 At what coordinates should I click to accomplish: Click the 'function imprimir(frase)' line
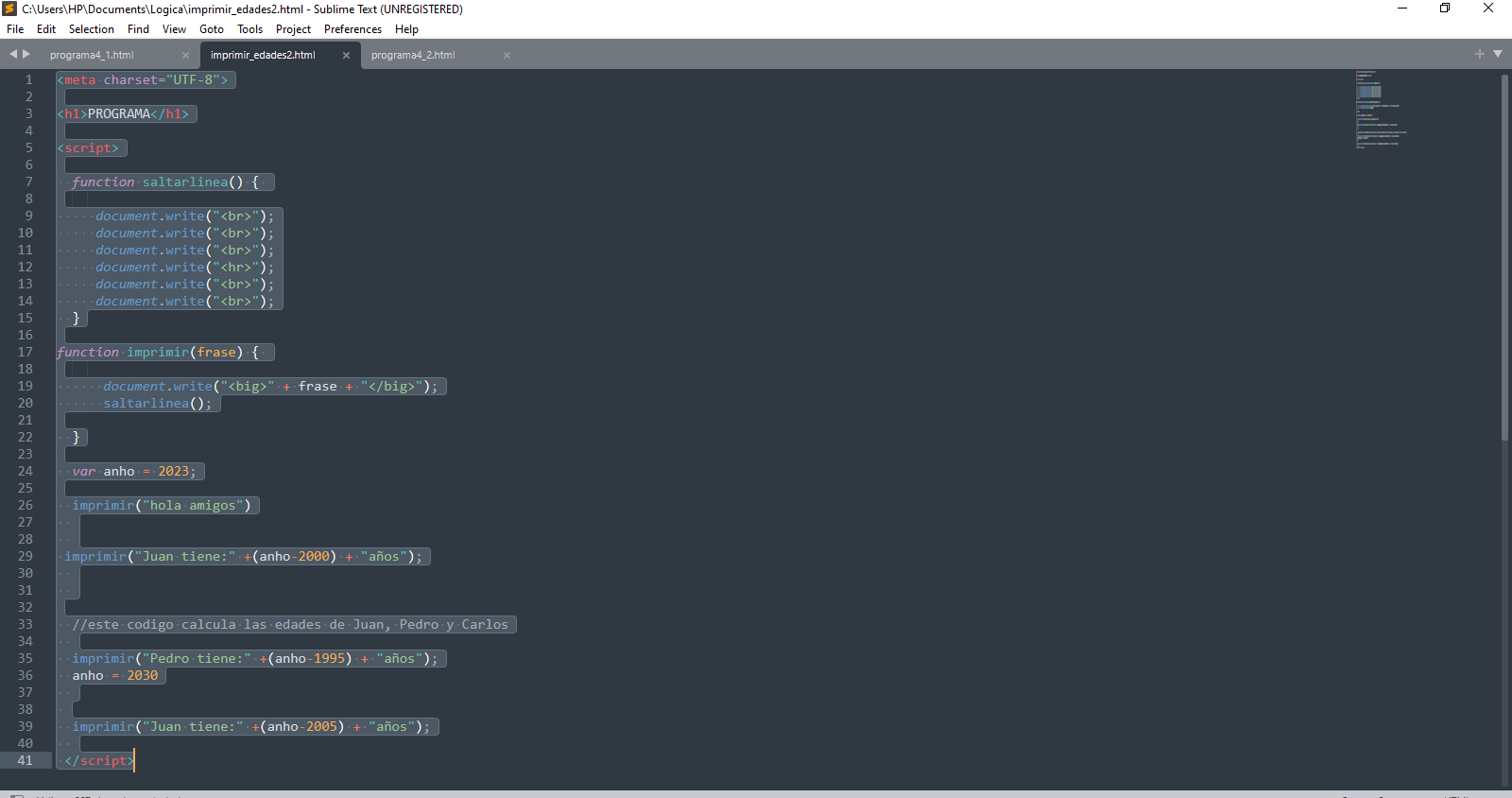tap(158, 353)
